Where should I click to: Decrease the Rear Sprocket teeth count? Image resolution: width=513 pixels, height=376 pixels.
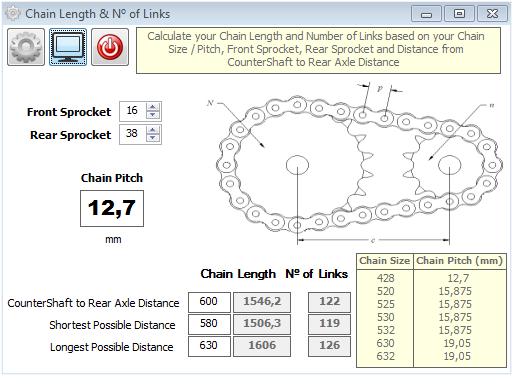click(153, 138)
